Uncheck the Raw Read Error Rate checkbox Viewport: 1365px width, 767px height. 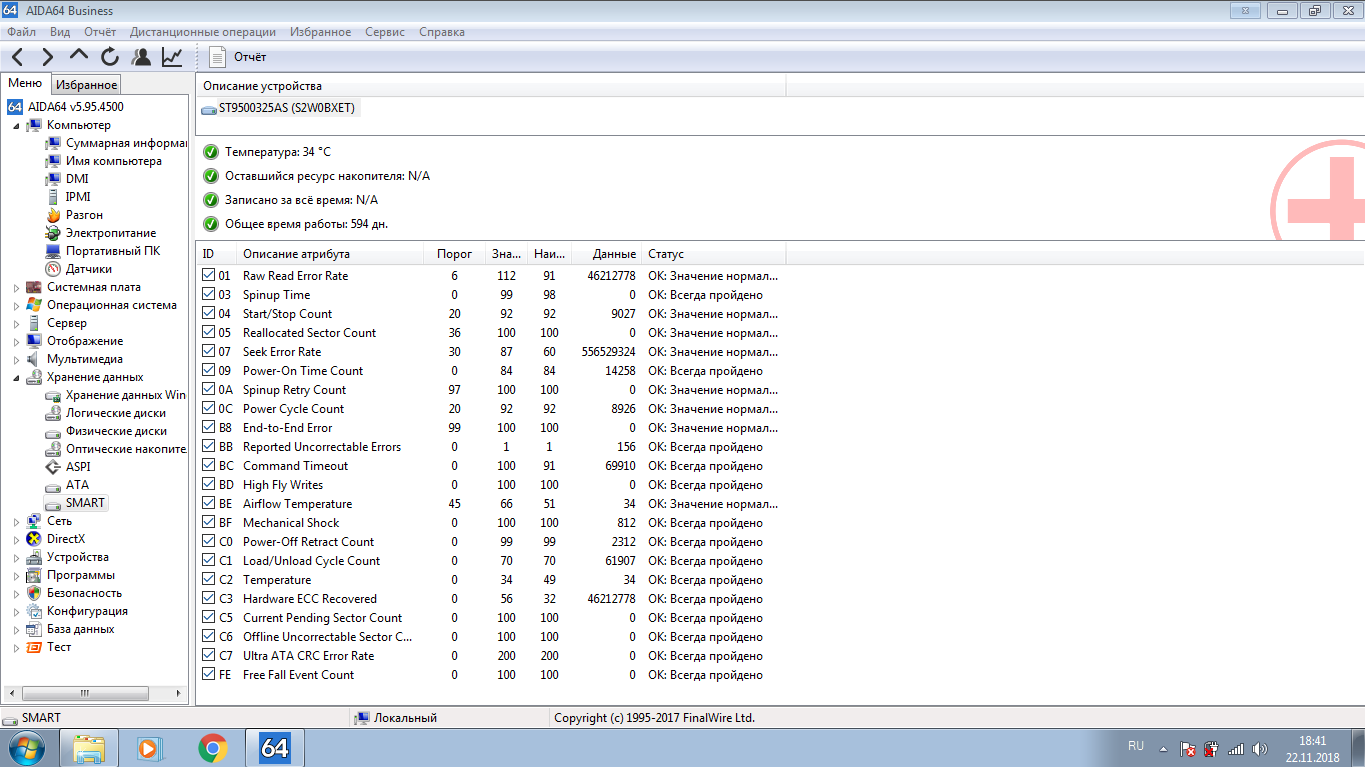(208, 276)
